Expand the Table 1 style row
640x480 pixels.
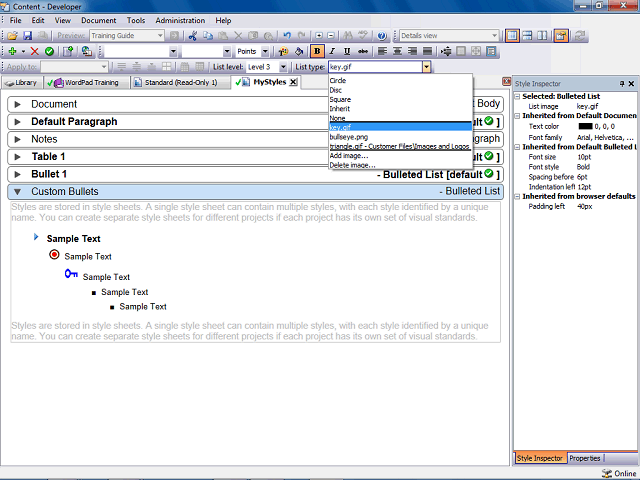point(17,157)
